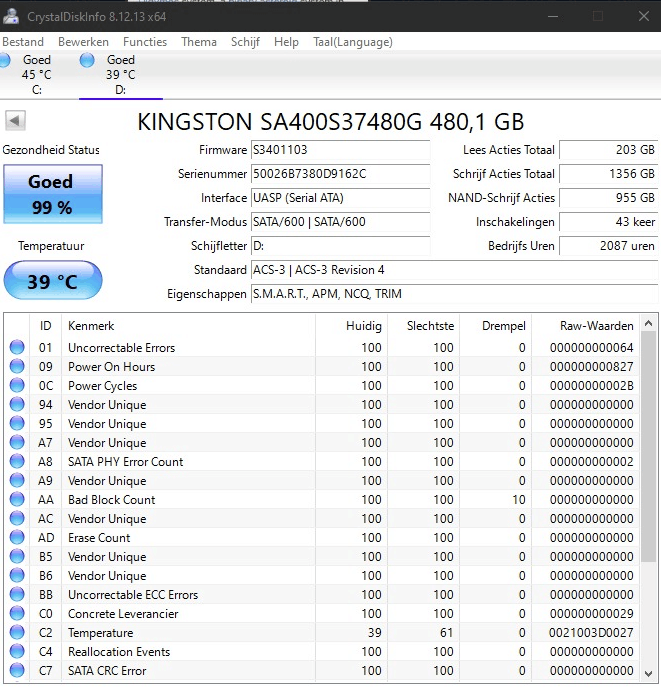Click status icon of row ID B6

tap(17, 575)
